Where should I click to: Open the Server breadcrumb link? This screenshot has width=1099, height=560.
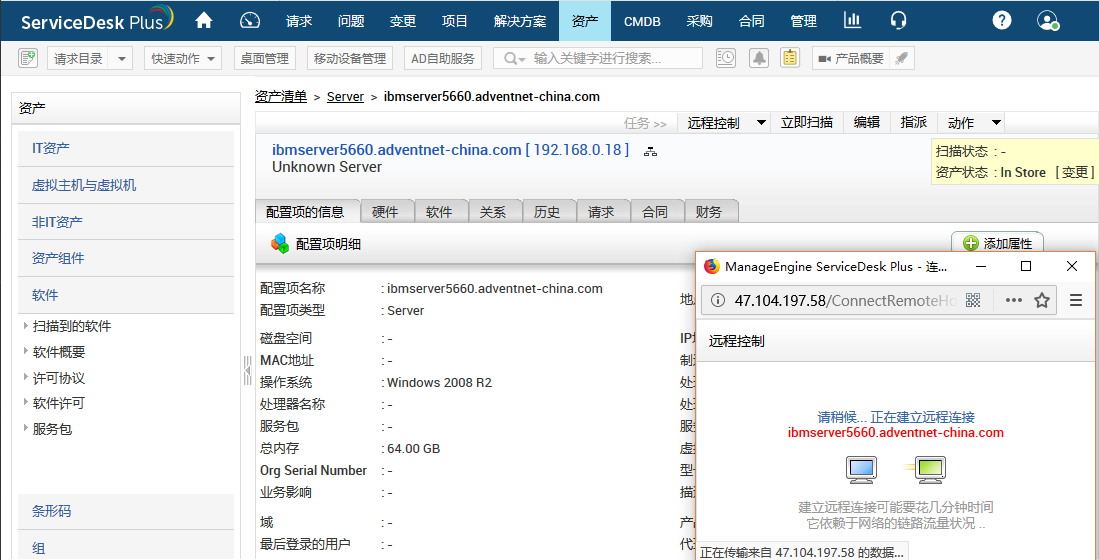coord(345,97)
